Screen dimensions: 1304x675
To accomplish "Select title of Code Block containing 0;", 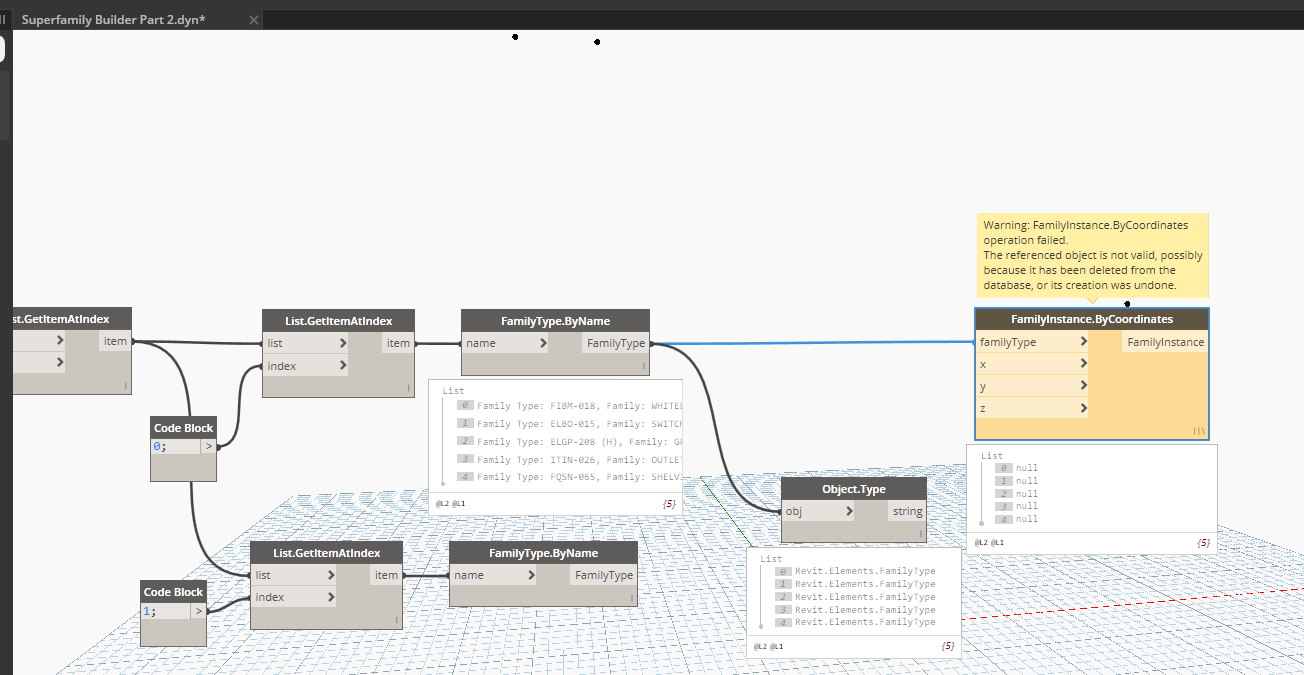I will click(184, 428).
